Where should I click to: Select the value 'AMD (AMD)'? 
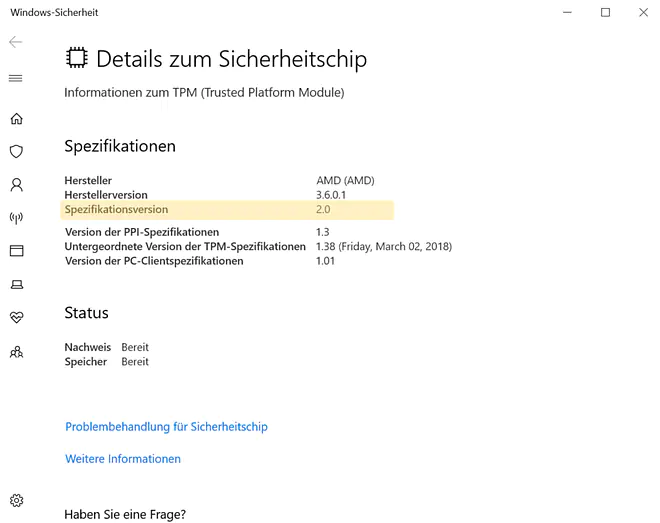click(x=345, y=181)
